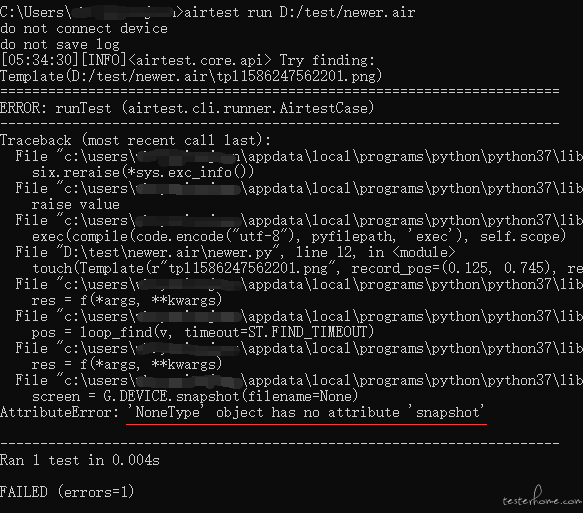The width and height of the screenshot is (583, 513).
Task: Click the 'airtest run D:/test/newer.air' command text
Action: click(300, 12)
